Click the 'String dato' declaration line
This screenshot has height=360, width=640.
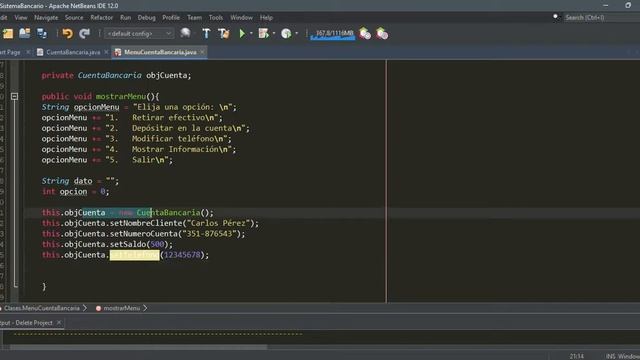click(x=80, y=181)
